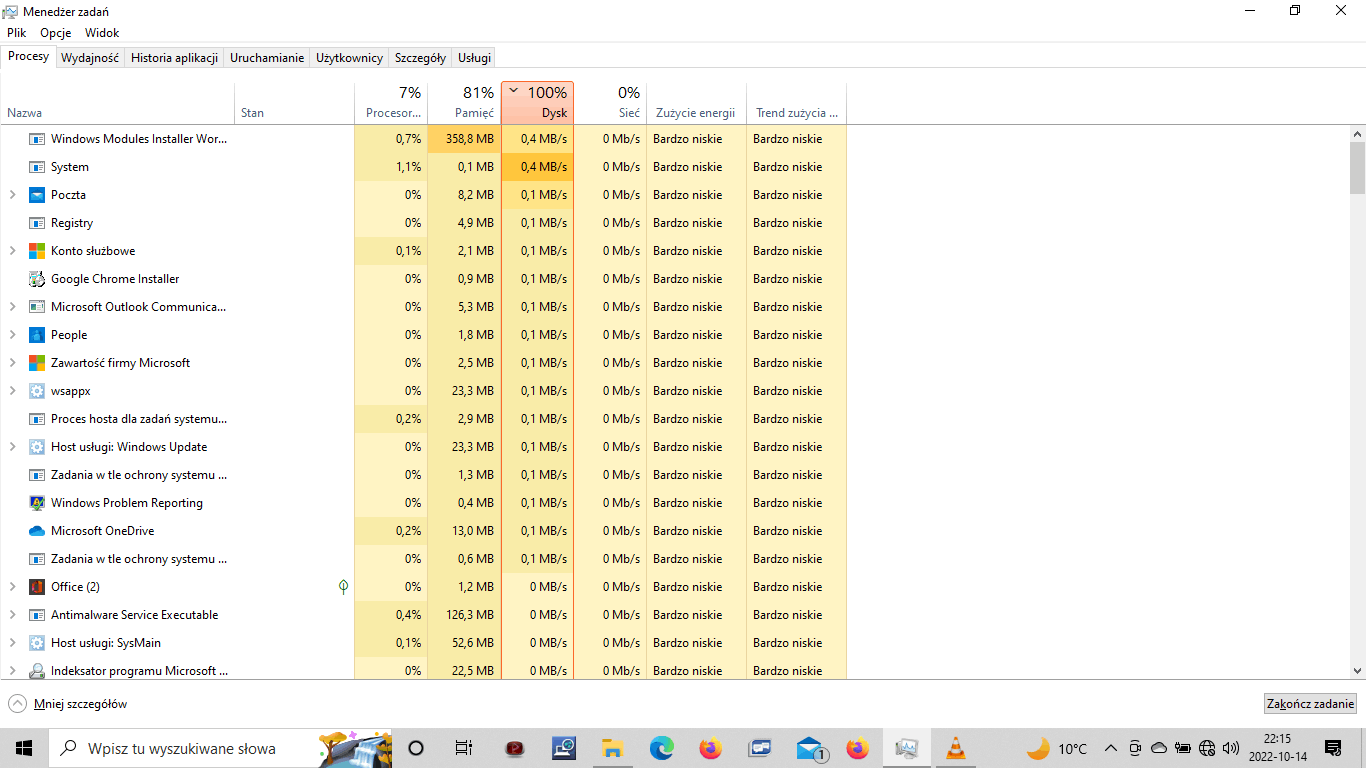Click the Zawartość firmy Microsoft colored icon
This screenshot has width=1366, height=768.
pyautogui.click(x=37, y=363)
